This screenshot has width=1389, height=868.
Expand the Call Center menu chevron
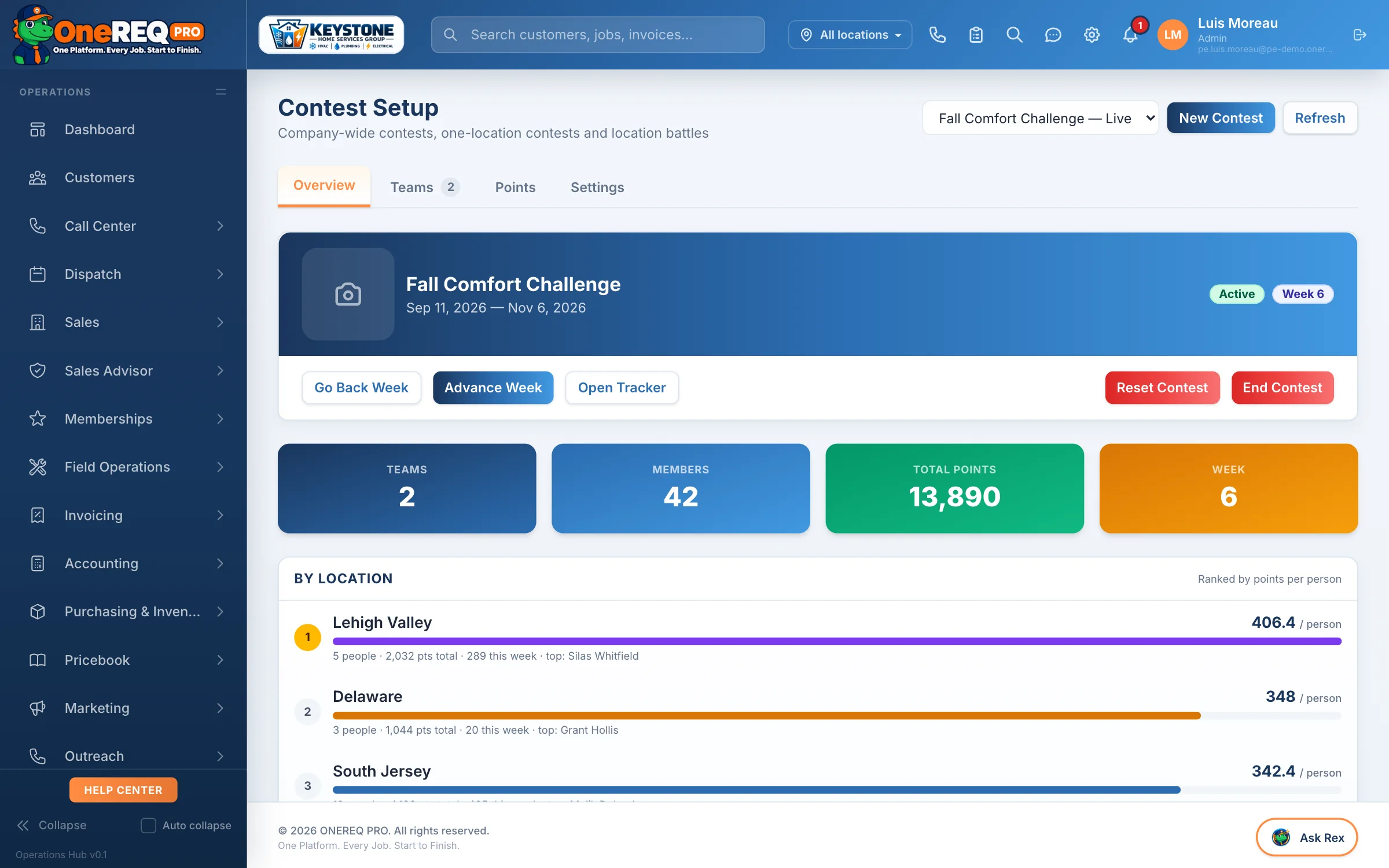220,226
